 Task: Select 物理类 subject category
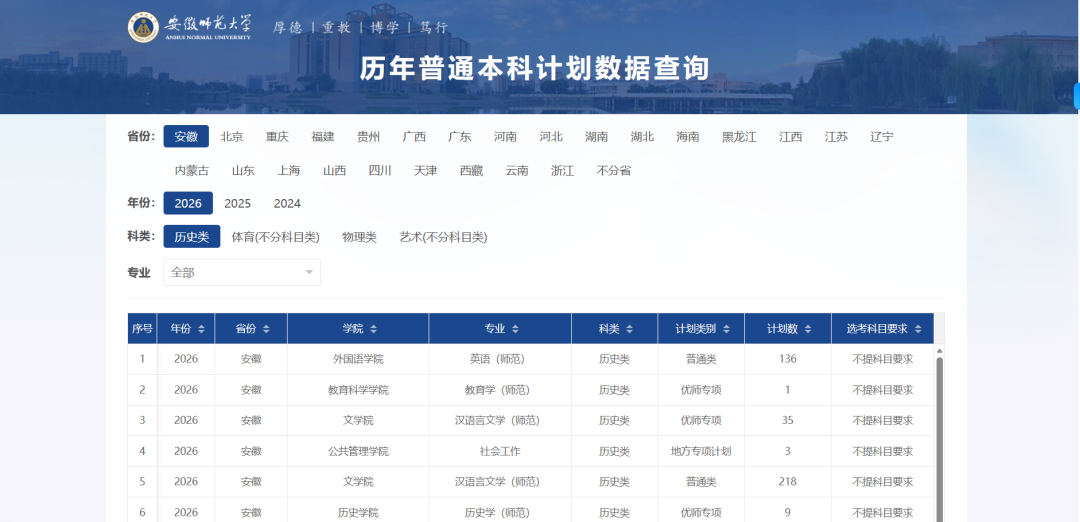(360, 237)
